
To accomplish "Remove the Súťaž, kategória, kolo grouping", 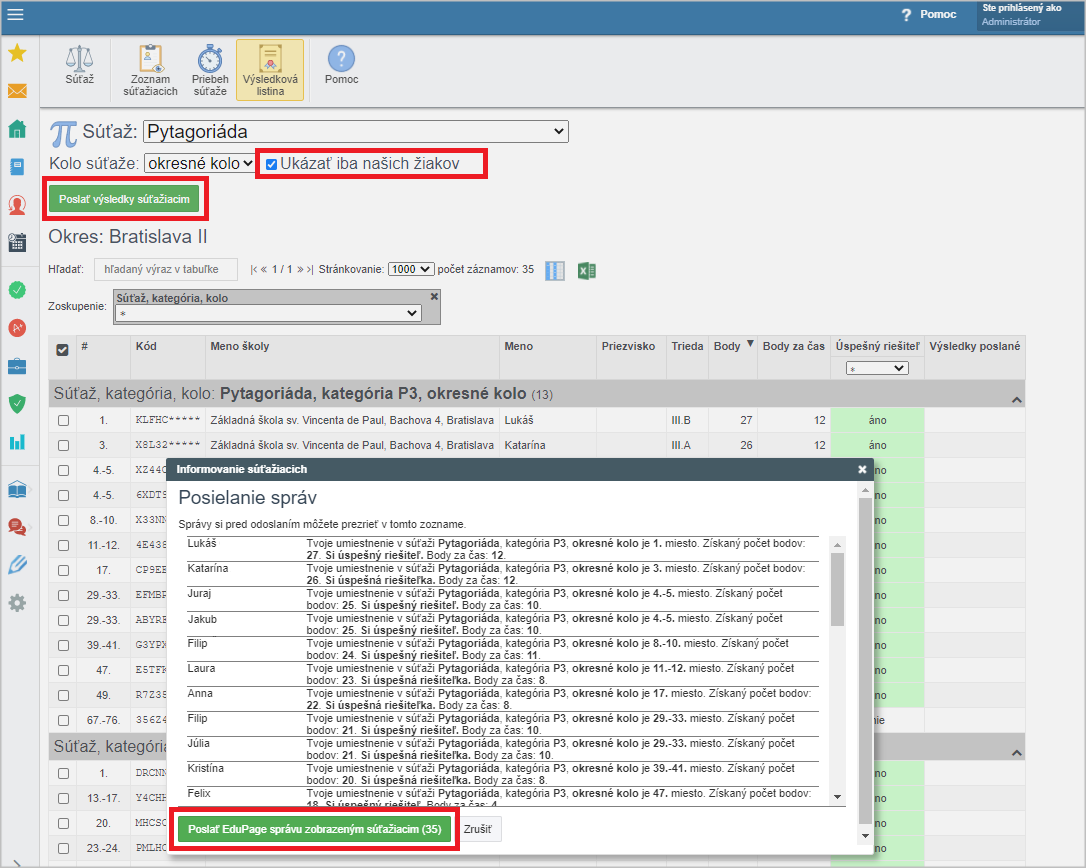I will [434, 296].
